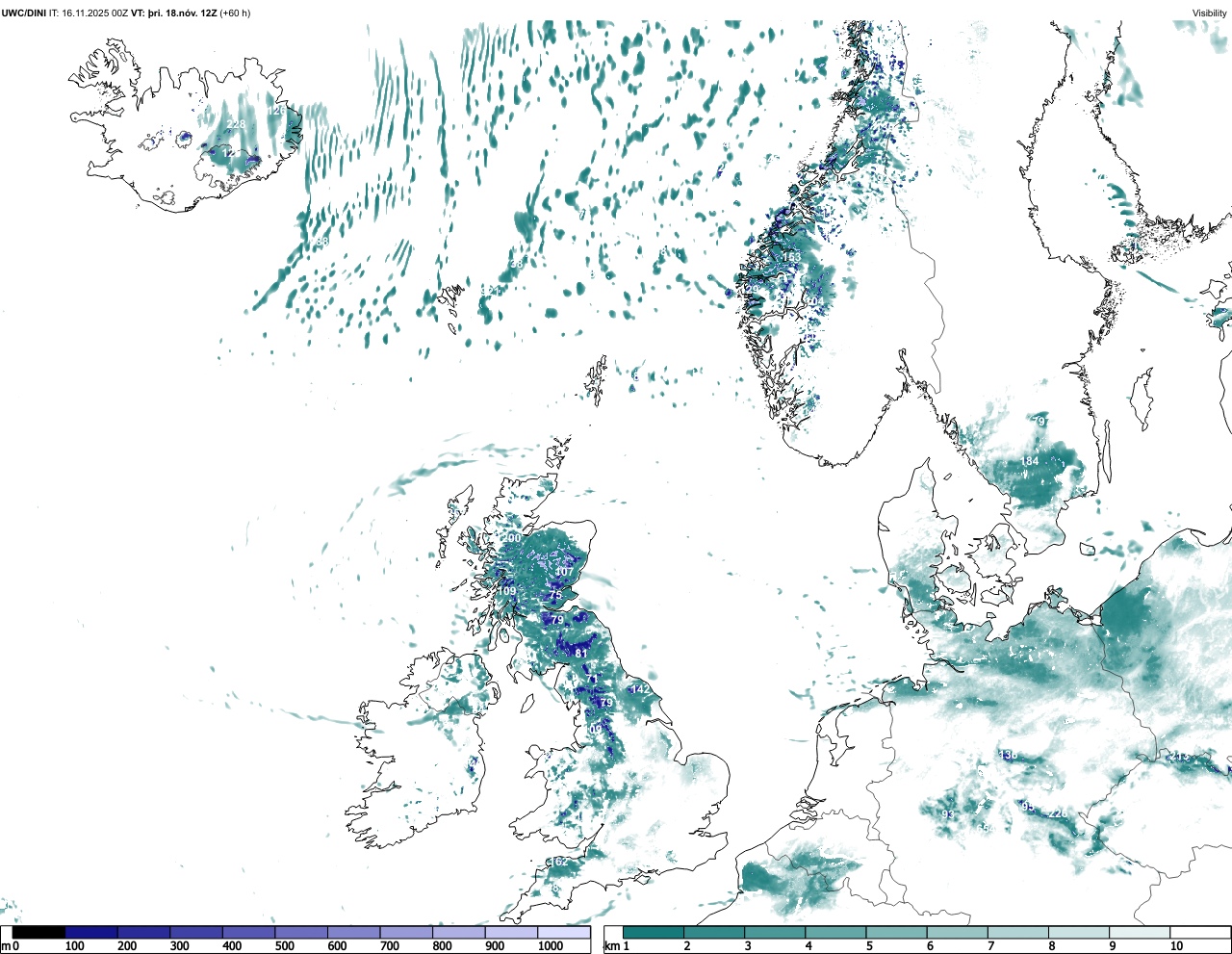
Task: Choose the 700–800 m legend segment
Action: [x=406, y=932]
